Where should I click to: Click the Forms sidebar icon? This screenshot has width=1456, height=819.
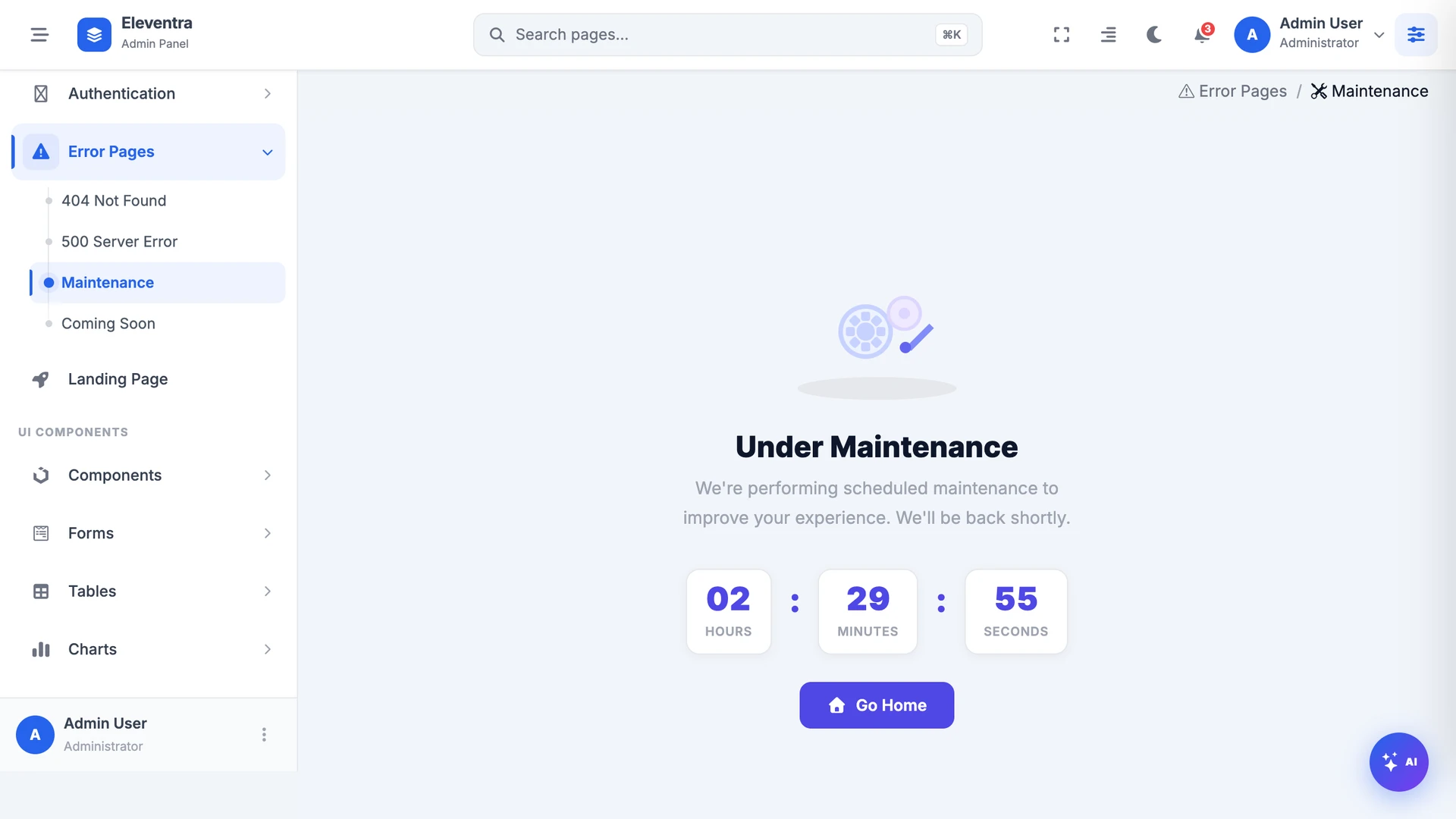41,533
